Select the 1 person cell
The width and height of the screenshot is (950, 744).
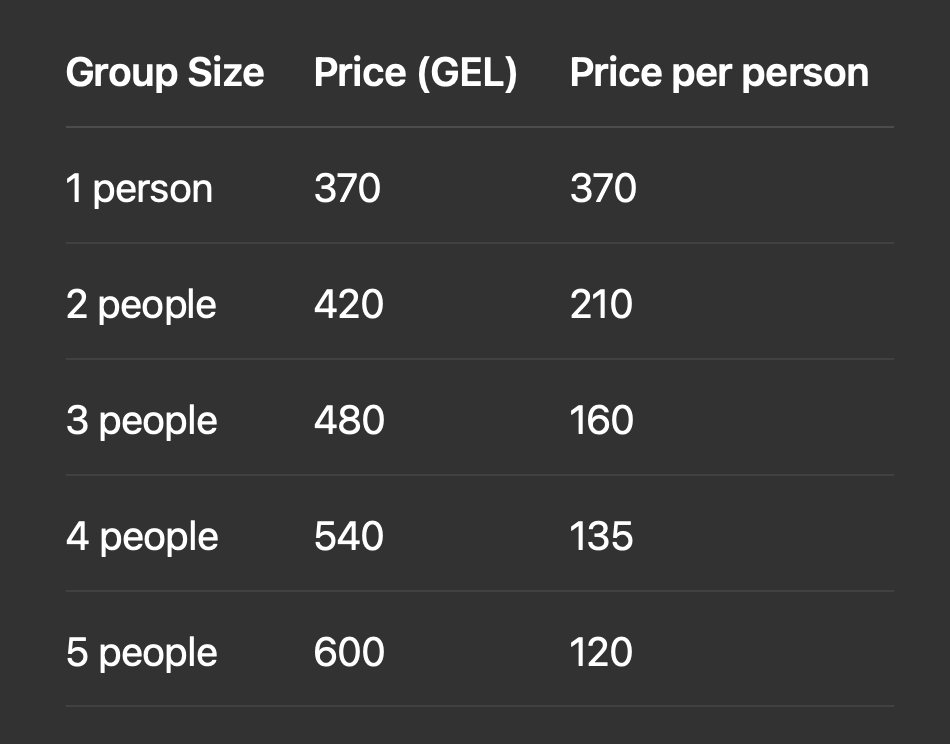coord(139,189)
